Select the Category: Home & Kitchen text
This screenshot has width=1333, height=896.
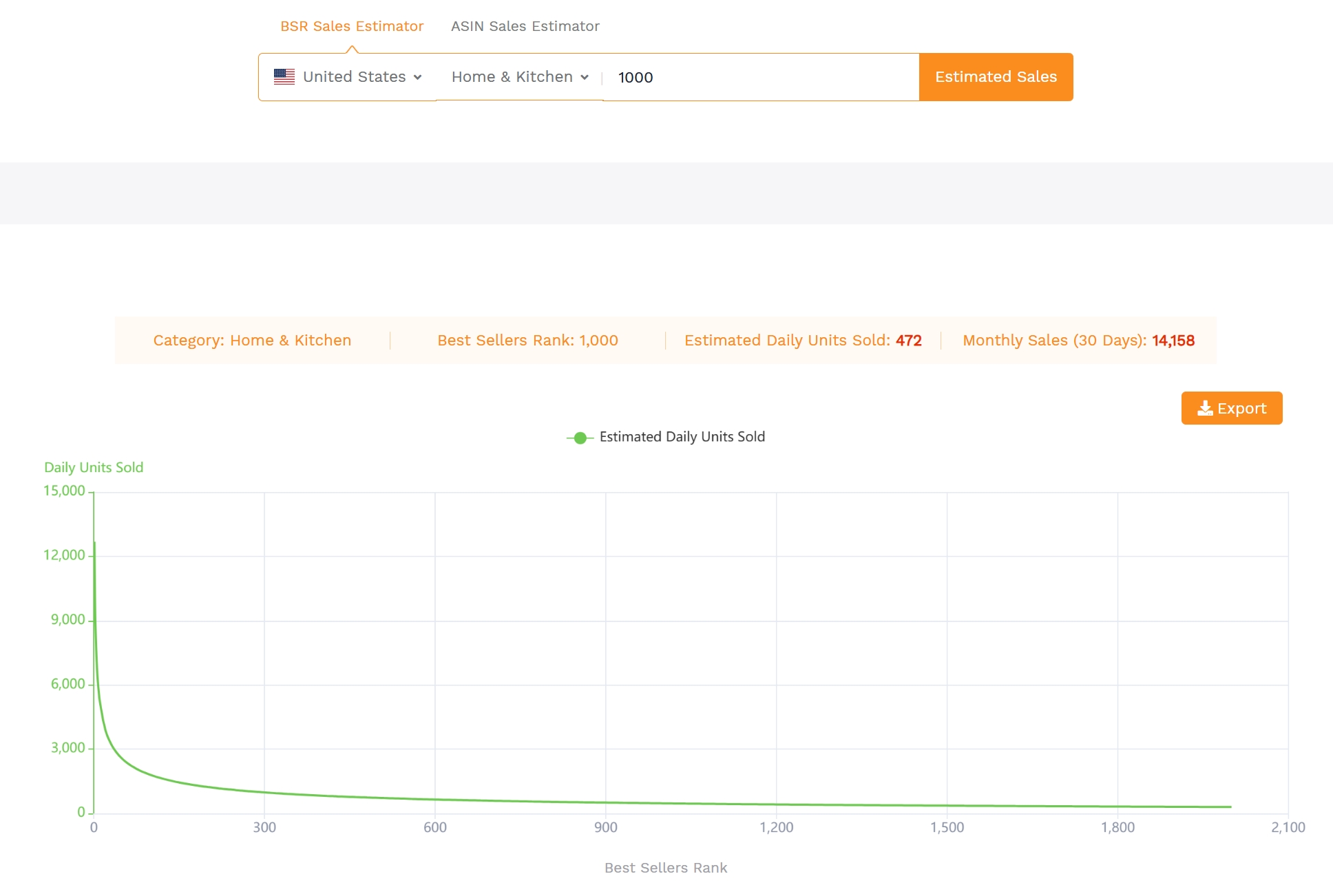tap(252, 340)
